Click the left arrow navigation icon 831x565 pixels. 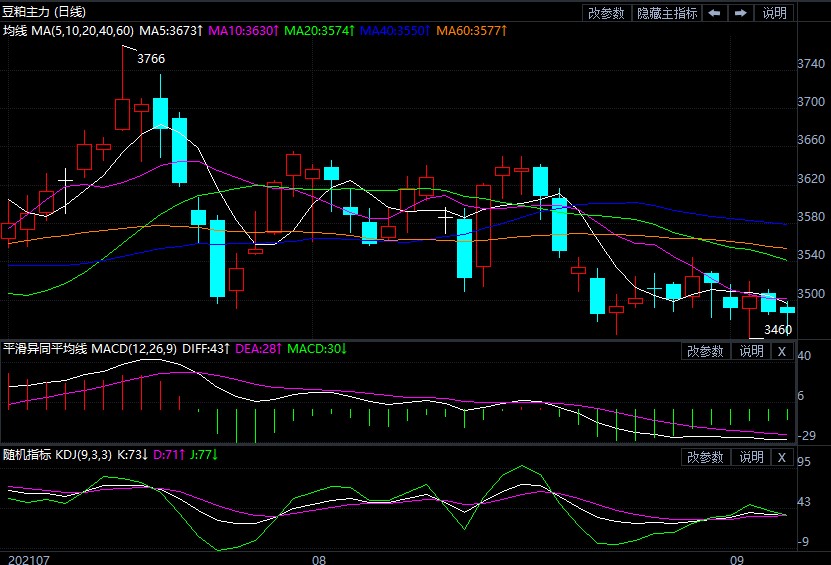pyautogui.click(x=714, y=13)
